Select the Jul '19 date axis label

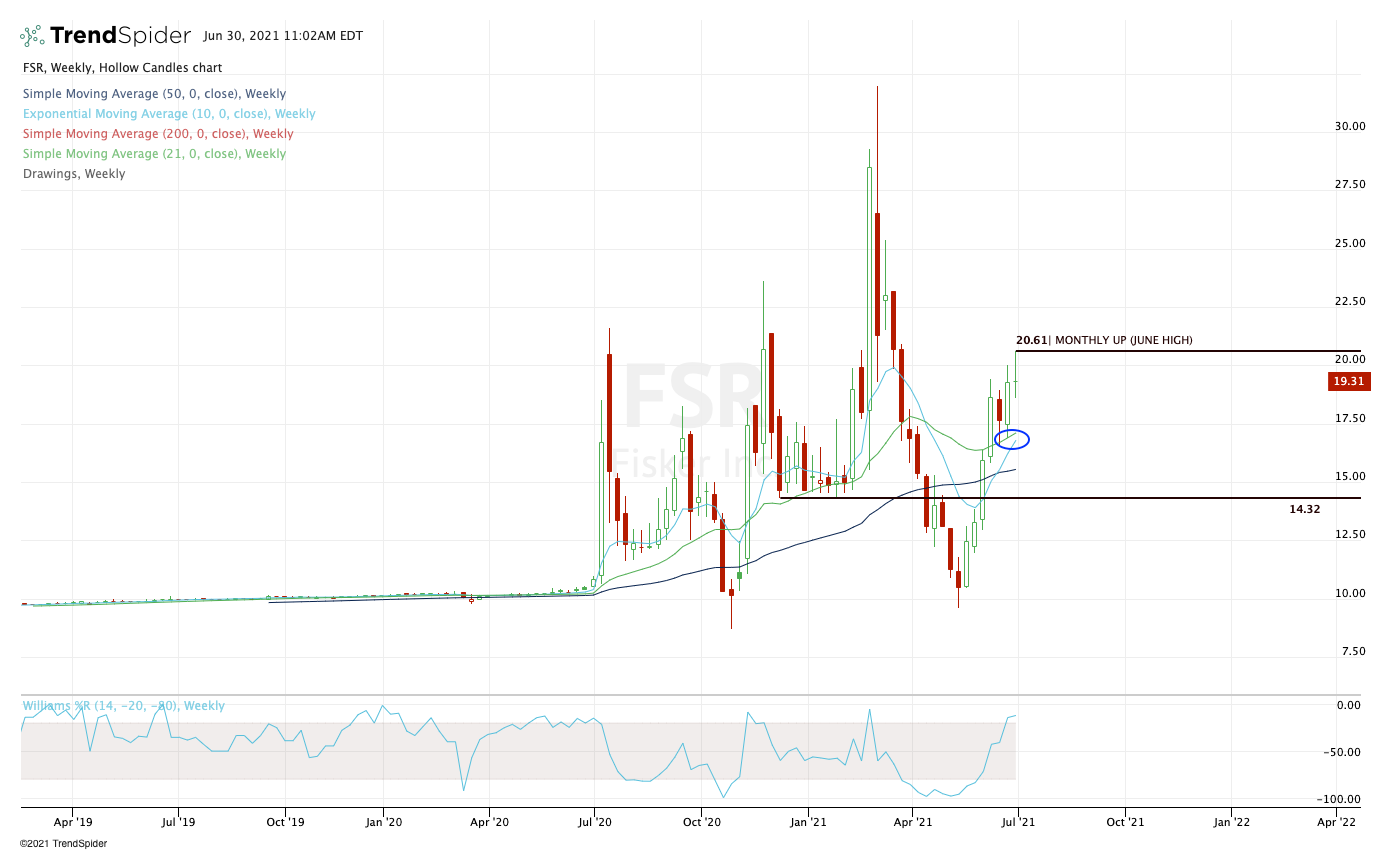tap(178, 823)
